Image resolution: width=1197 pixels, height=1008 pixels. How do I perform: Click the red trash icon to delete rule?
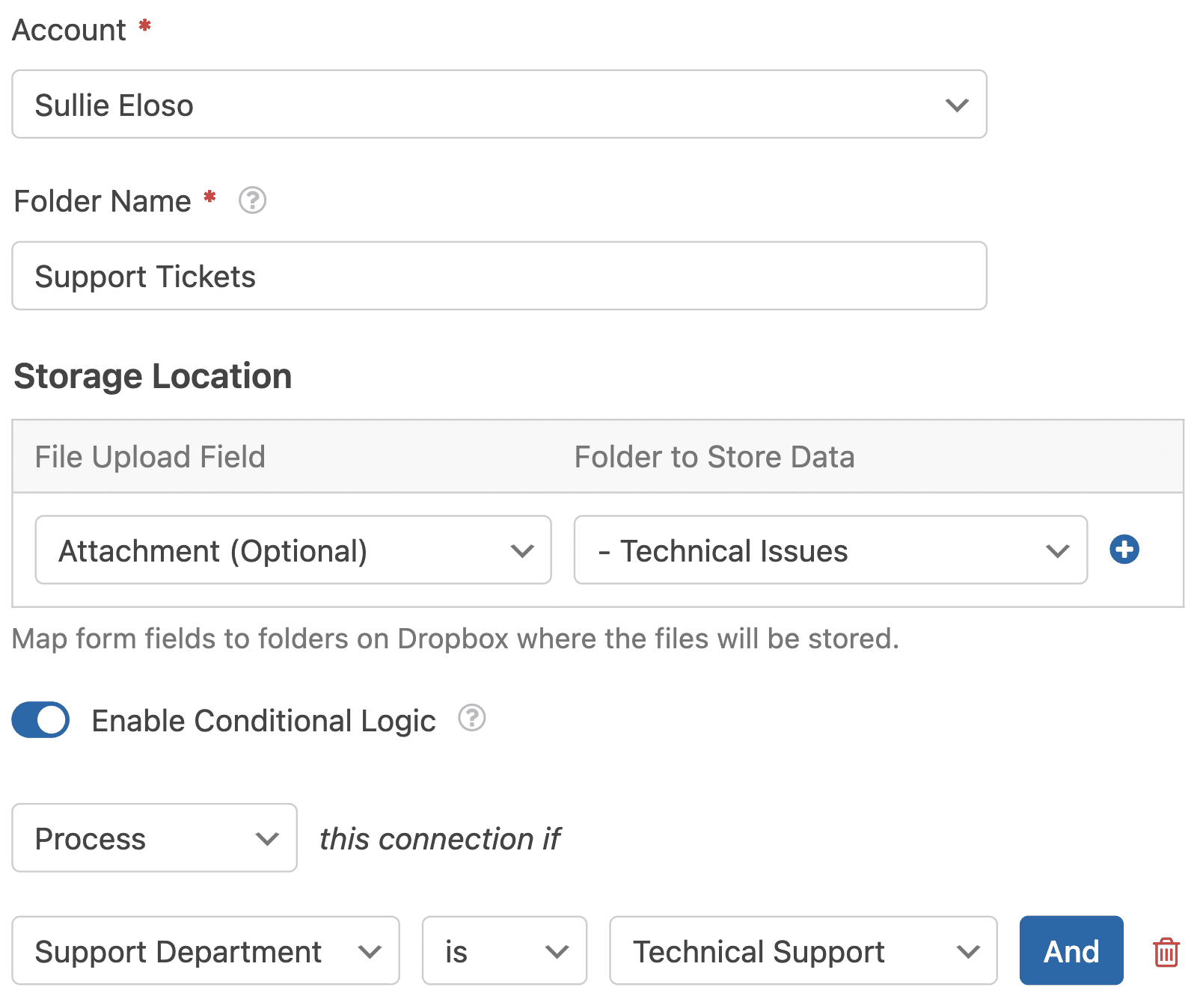coord(1166,951)
